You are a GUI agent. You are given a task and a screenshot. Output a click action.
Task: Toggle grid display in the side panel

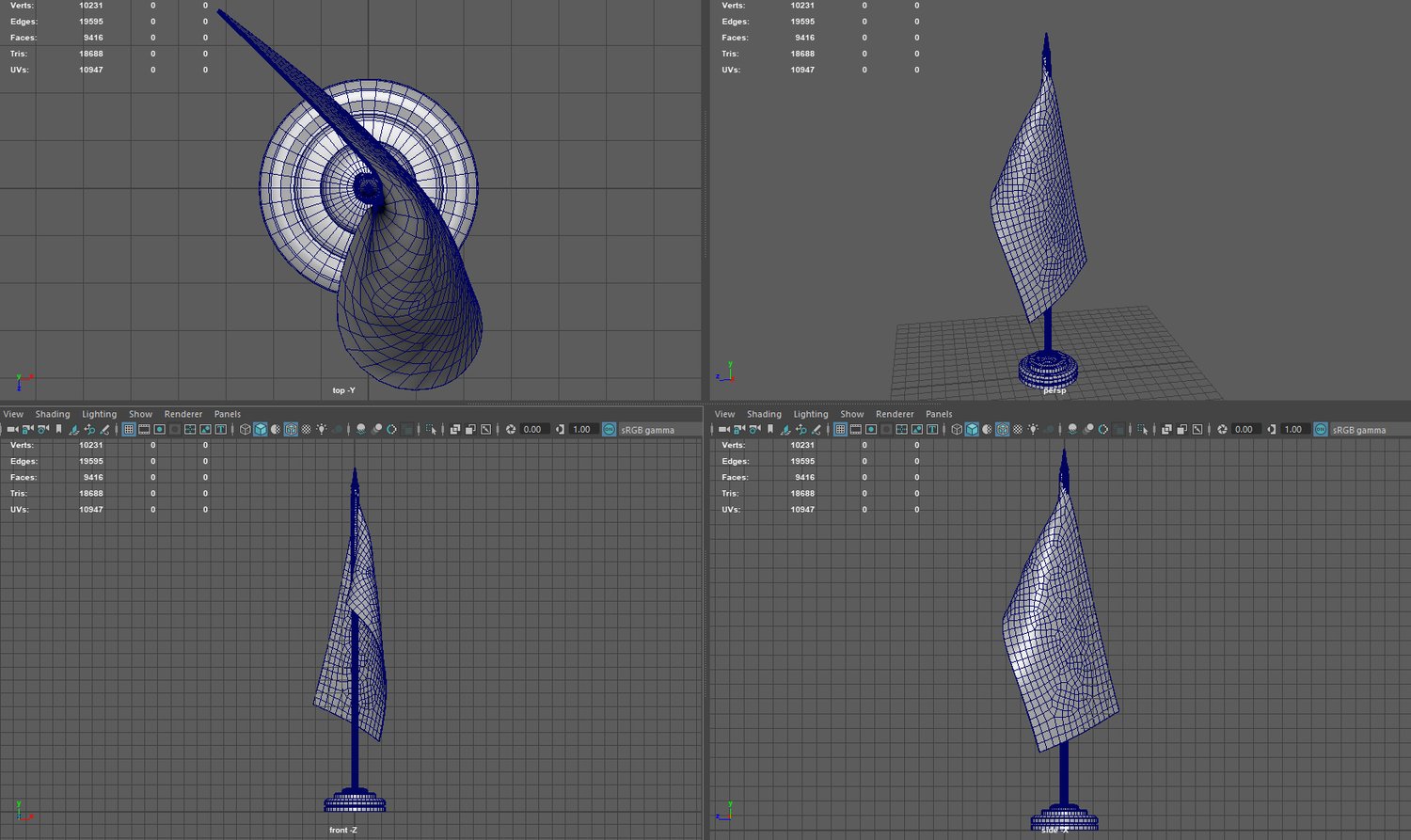[x=840, y=430]
